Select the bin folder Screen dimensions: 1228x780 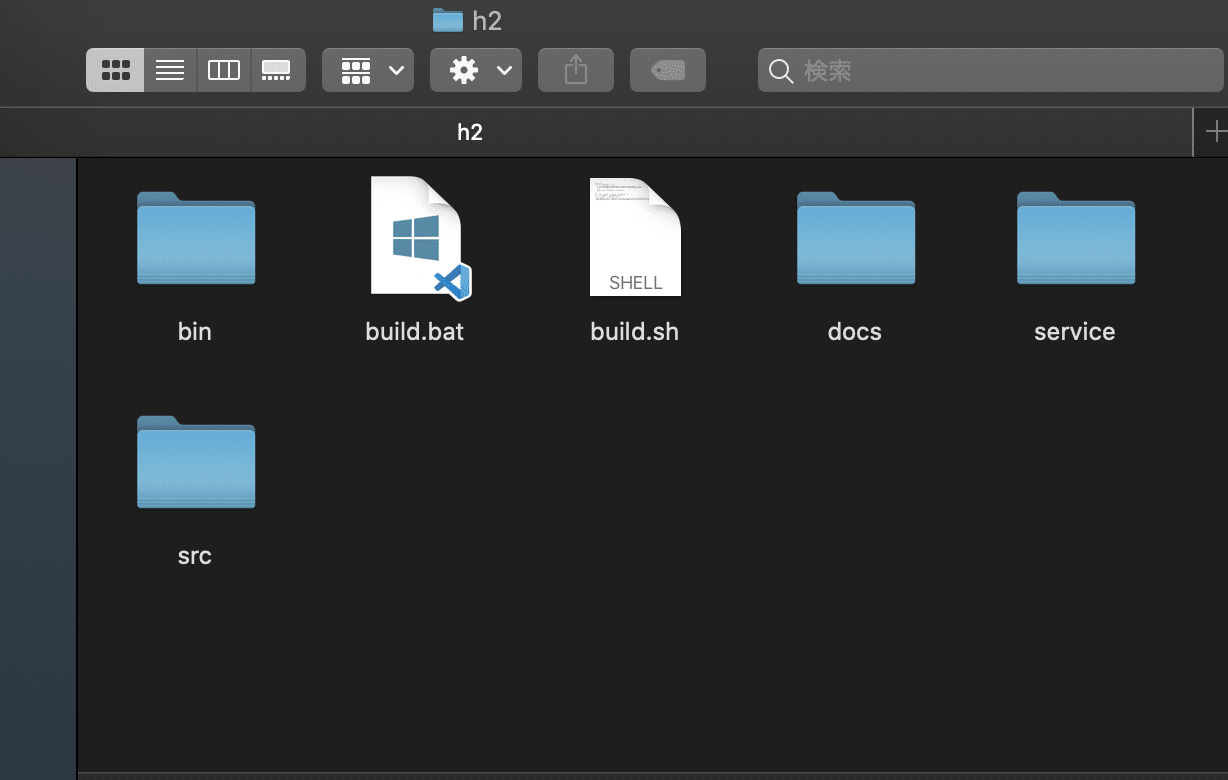pos(195,239)
